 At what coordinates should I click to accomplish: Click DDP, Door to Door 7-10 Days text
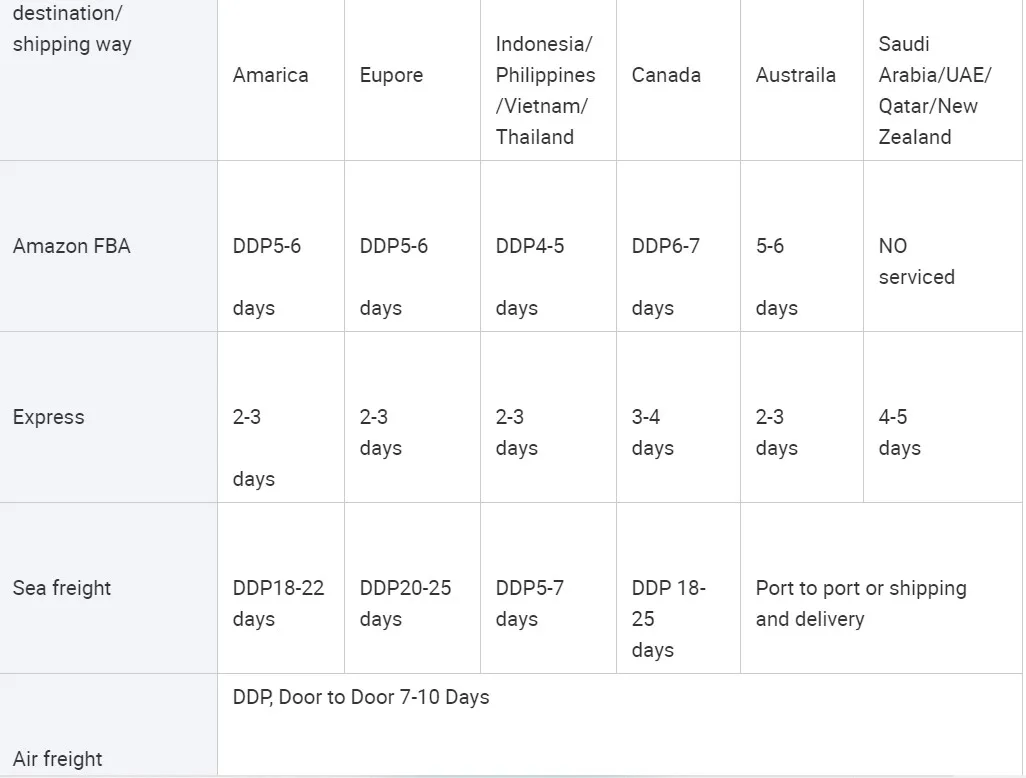(x=361, y=697)
